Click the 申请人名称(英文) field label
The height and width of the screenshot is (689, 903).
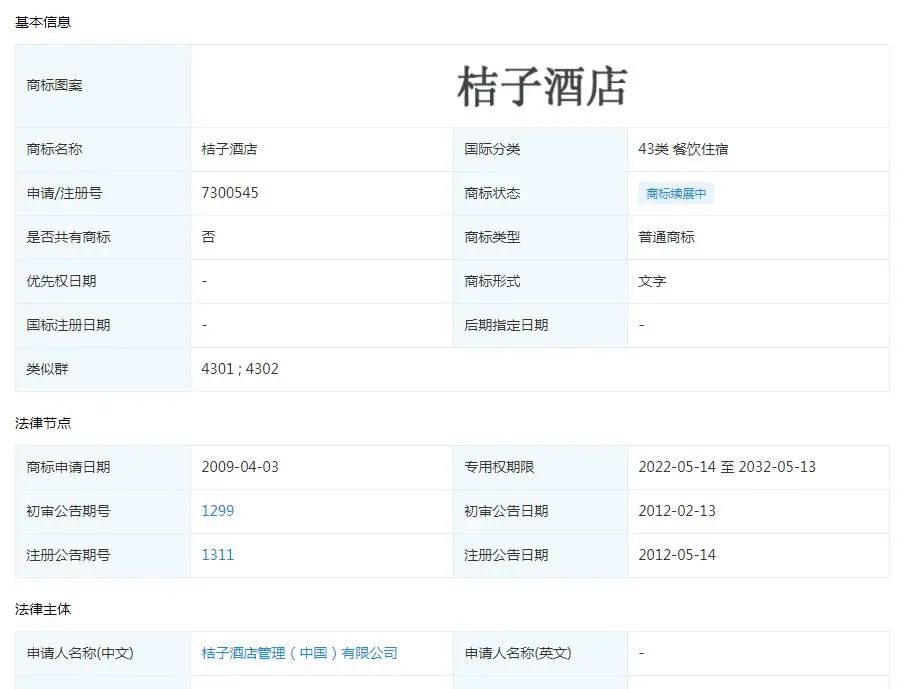coord(518,653)
